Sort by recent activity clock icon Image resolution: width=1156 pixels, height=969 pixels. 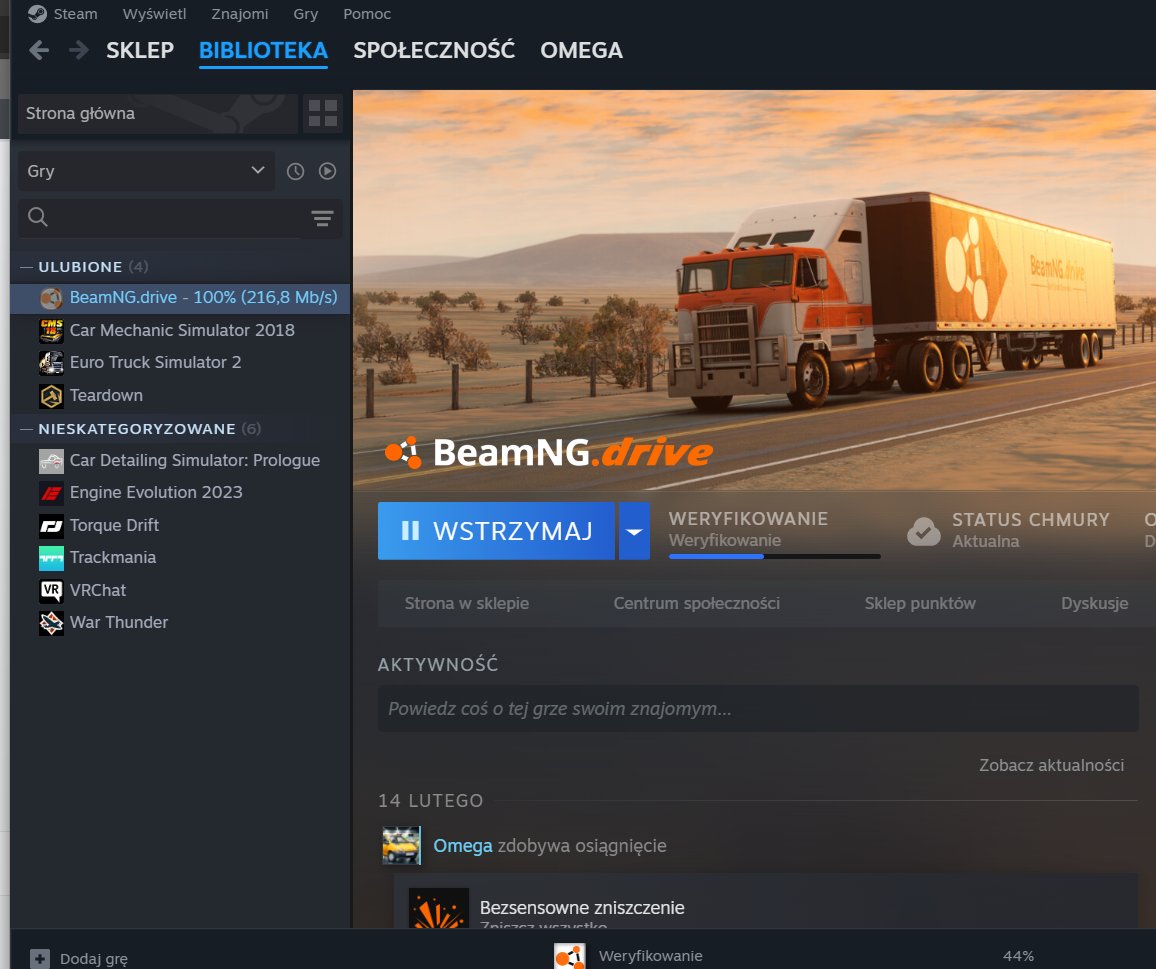[295, 171]
